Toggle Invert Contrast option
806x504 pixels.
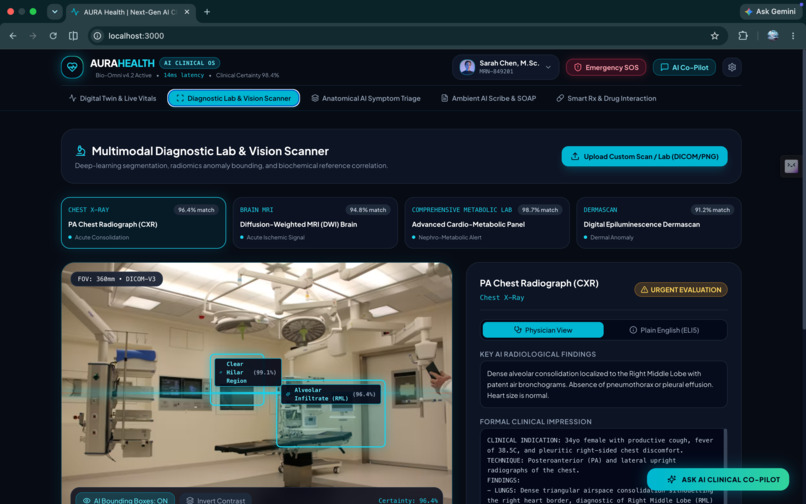pos(216,499)
